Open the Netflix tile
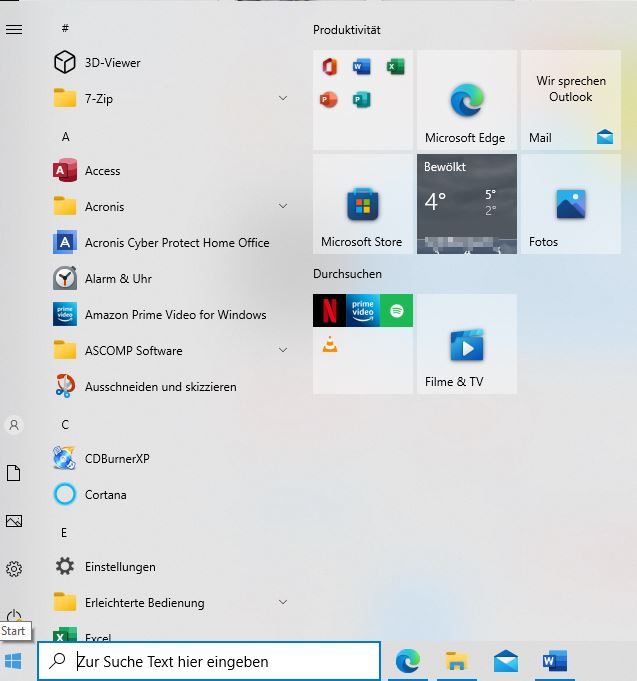This screenshot has width=637, height=681. tap(330, 311)
